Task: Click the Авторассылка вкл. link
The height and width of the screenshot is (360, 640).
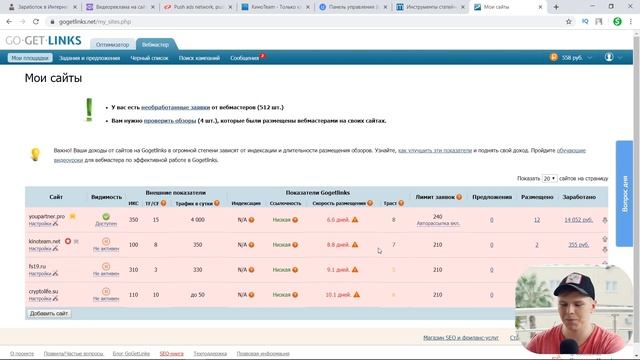Action: click(x=438, y=224)
